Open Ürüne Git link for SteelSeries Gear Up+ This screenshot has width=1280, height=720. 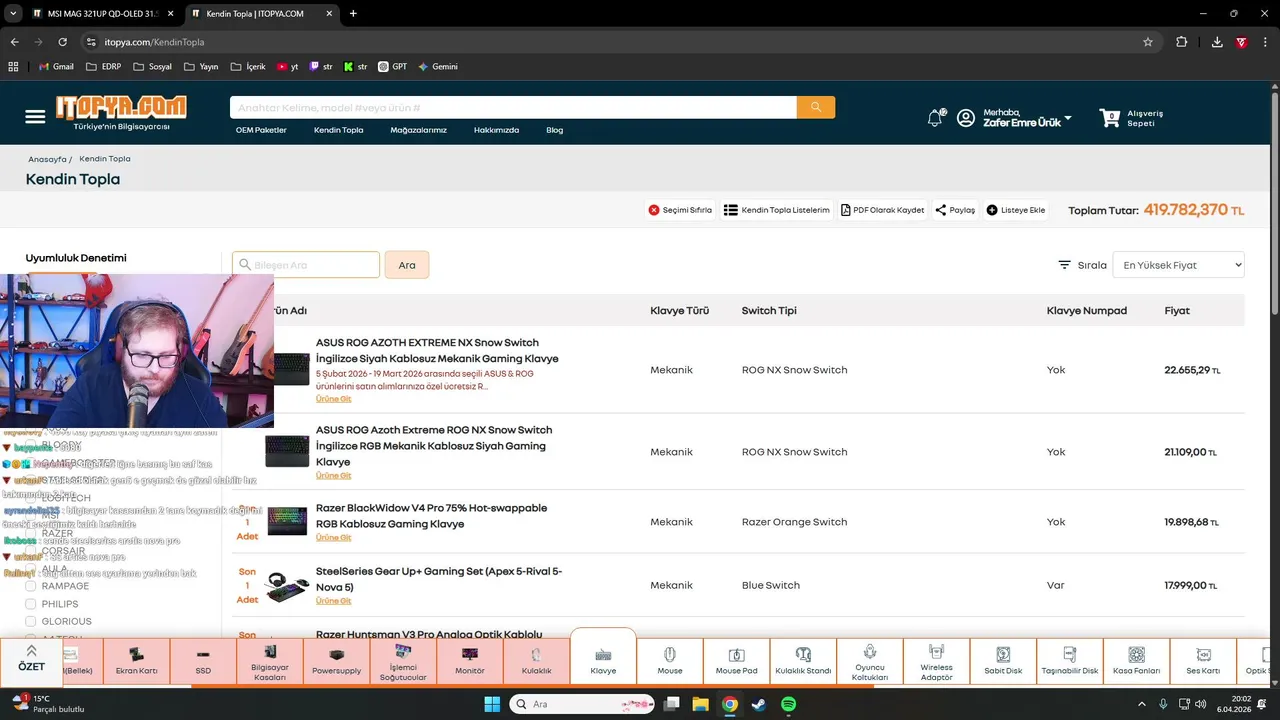coord(333,601)
